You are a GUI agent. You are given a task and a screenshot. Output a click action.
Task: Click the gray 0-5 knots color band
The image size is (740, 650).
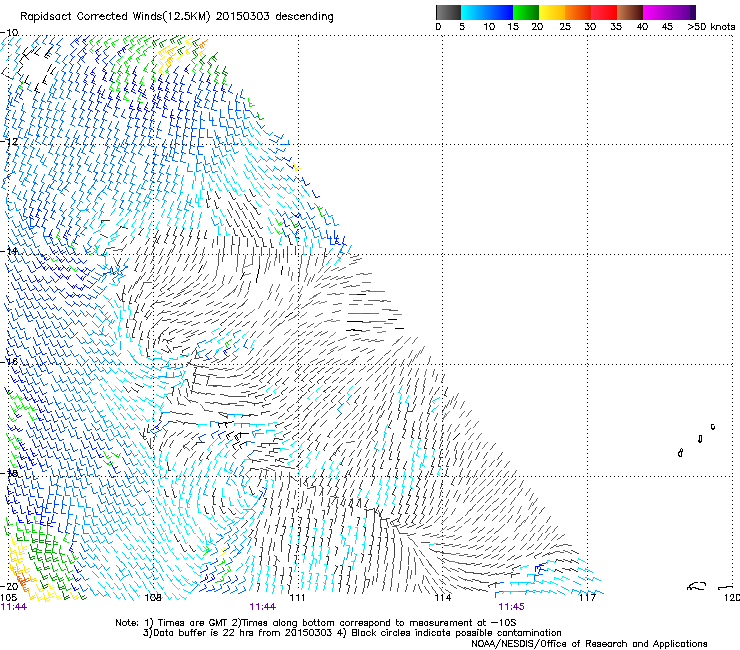click(x=448, y=12)
